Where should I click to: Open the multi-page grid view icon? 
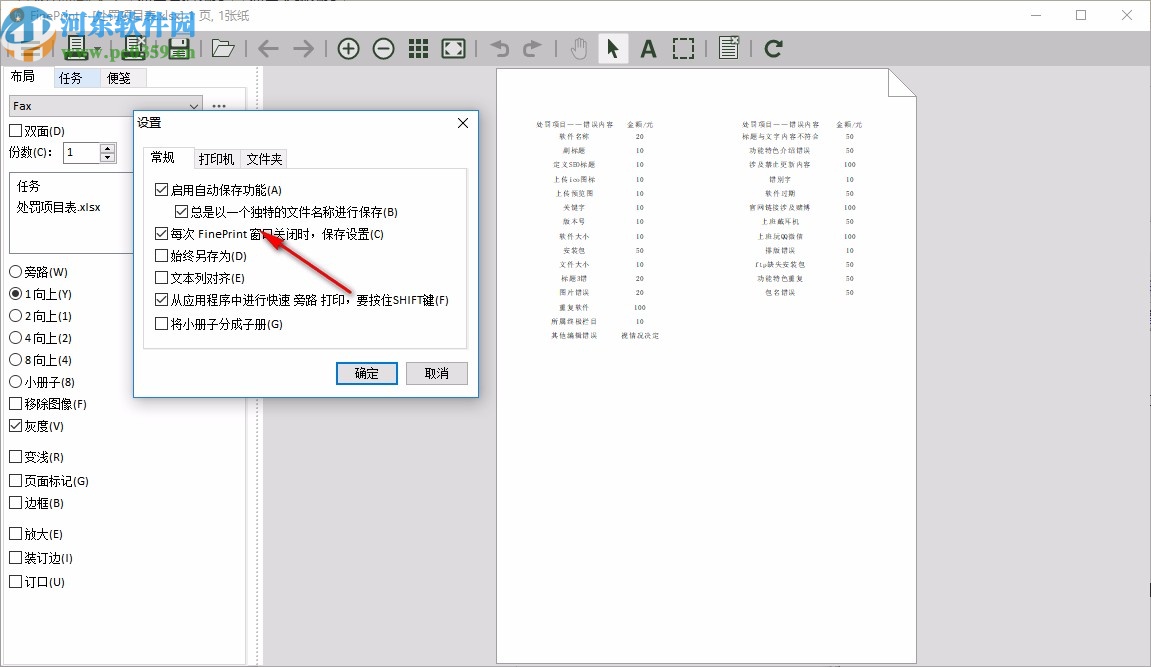pos(418,47)
